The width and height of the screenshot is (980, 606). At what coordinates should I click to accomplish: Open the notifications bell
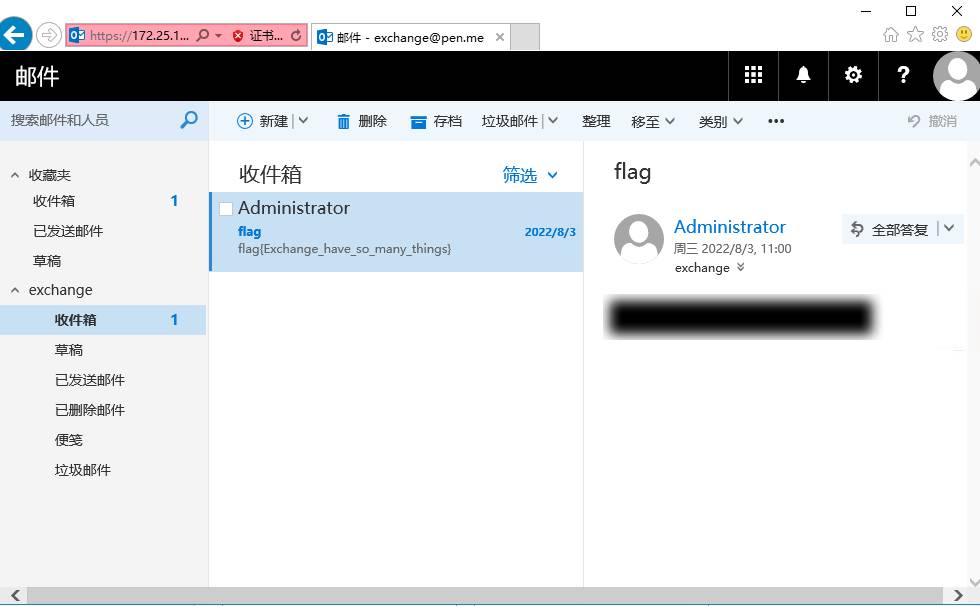click(803, 75)
